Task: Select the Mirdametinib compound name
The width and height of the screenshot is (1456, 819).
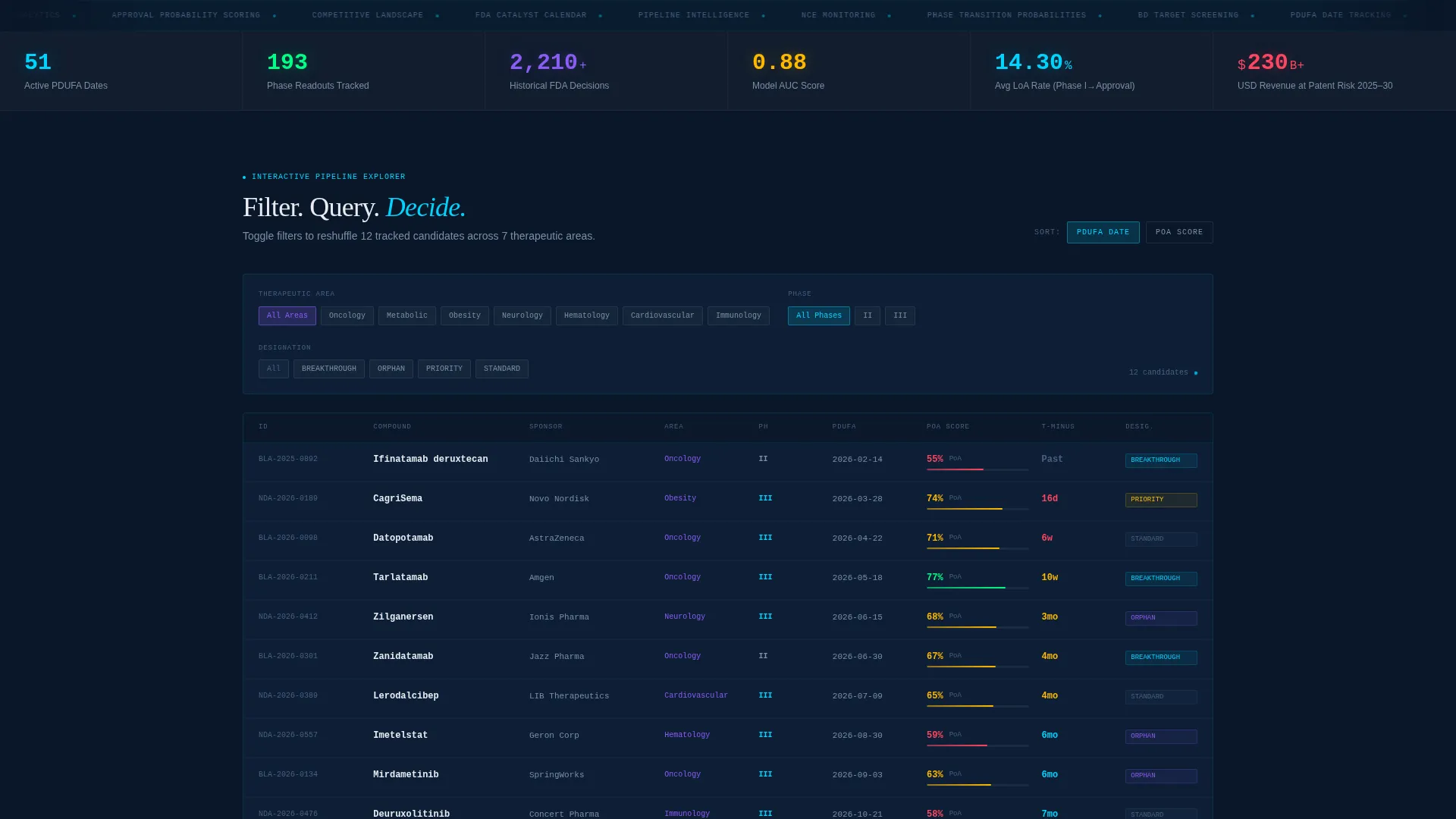Action: (x=406, y=774)
